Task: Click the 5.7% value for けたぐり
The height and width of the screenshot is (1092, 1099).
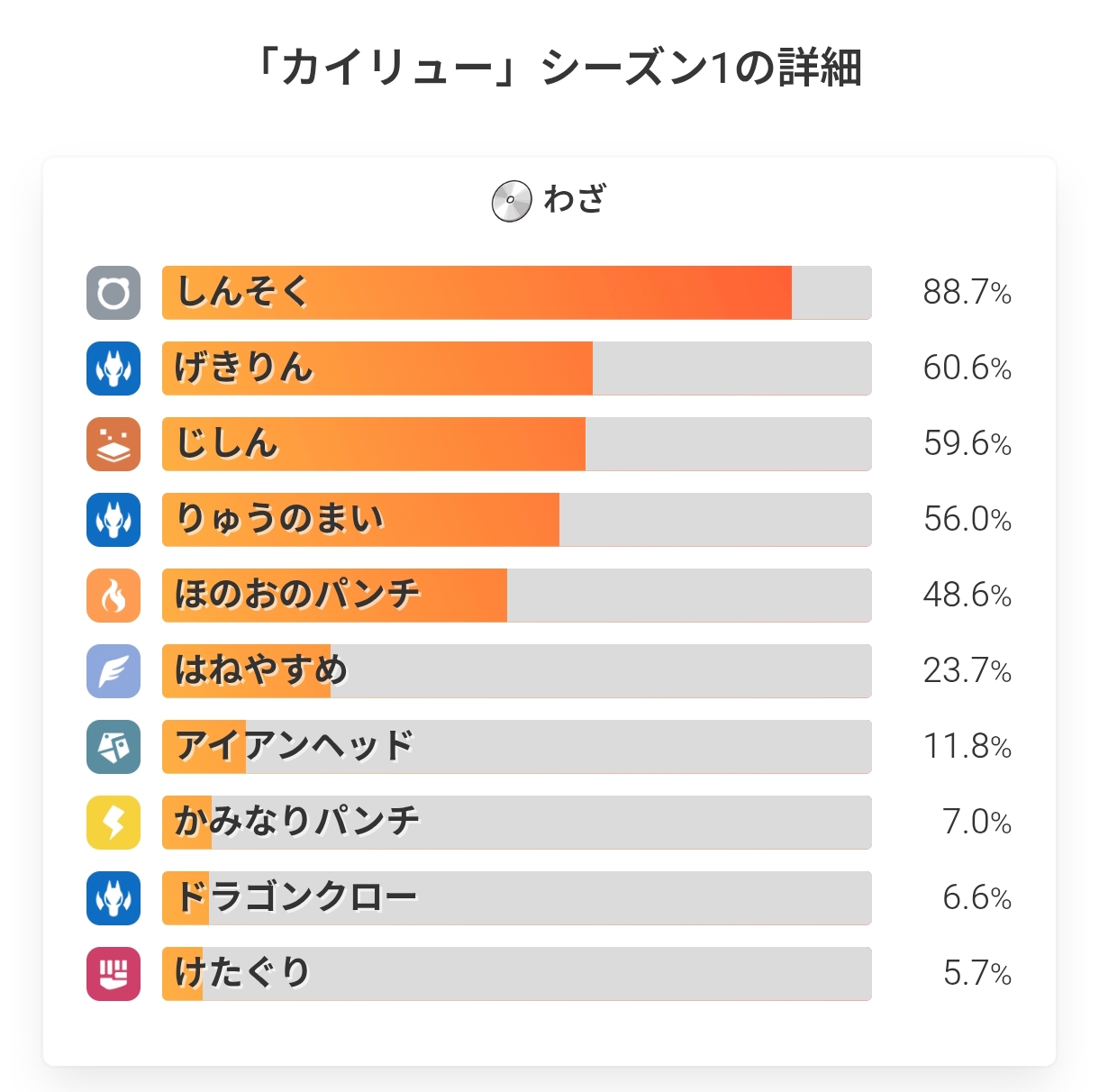Action: [976, 974]
